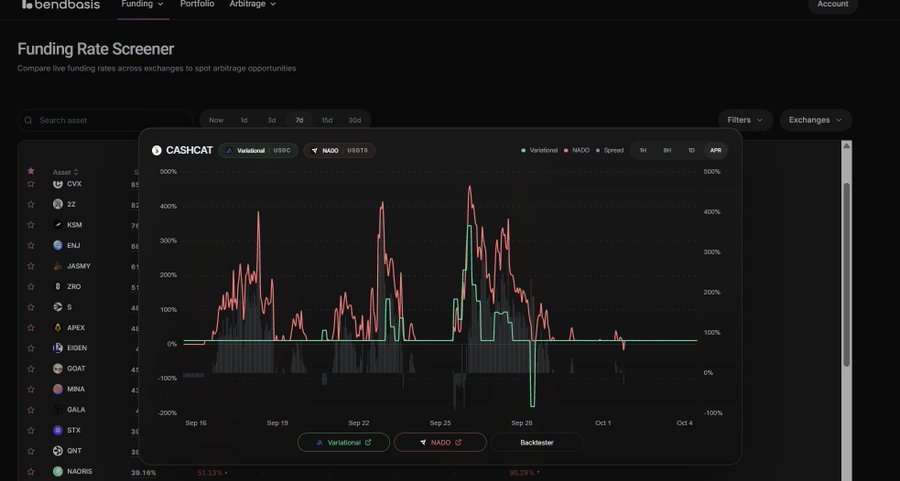Image resolution: width=900 pixels, height=481 pixels.
Task: Click the favorites star column header
Action: (x=31, y=171)
